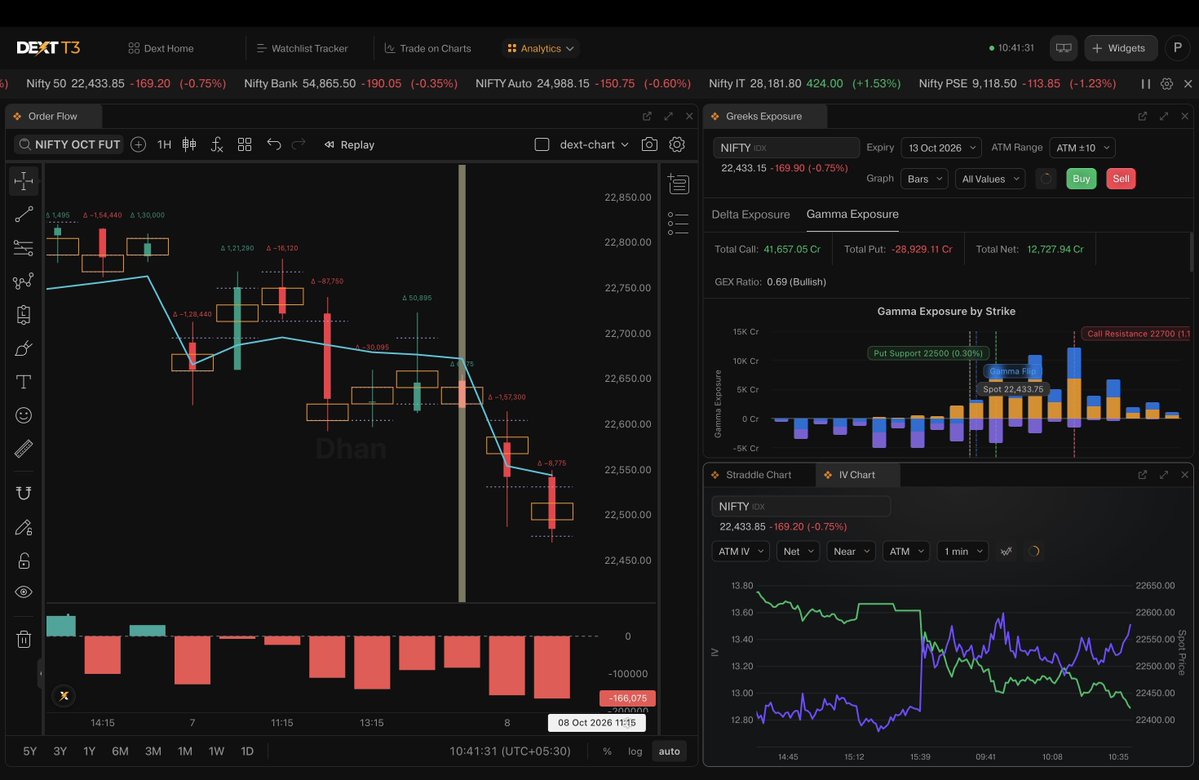Take a chart snapshot with camera icon
This screenshot has width=1199, height=780.
649,145
